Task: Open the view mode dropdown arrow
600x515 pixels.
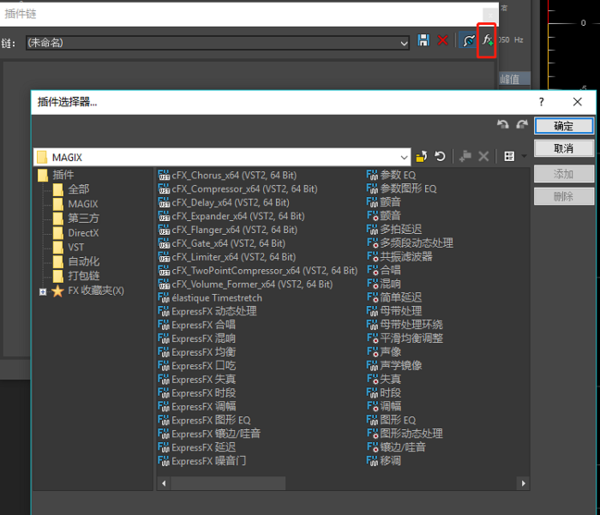Action: pyautogui.click(x=524, y=156)
